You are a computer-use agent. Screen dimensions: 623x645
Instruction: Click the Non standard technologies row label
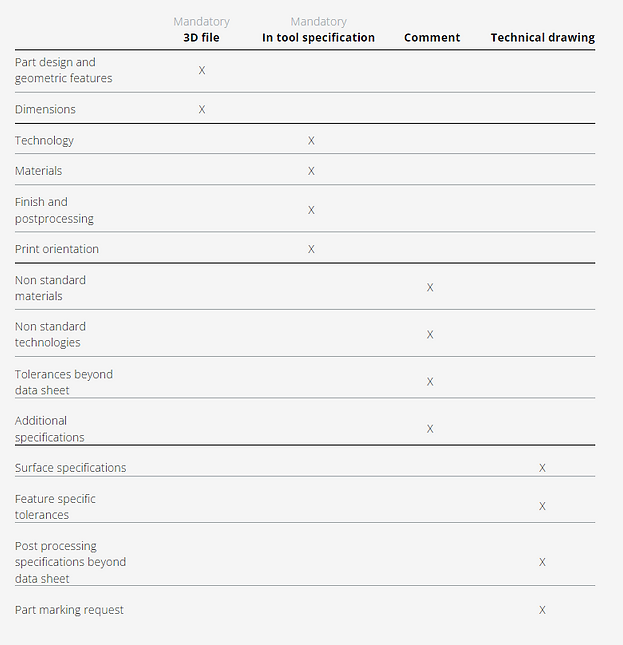(50, 334)
